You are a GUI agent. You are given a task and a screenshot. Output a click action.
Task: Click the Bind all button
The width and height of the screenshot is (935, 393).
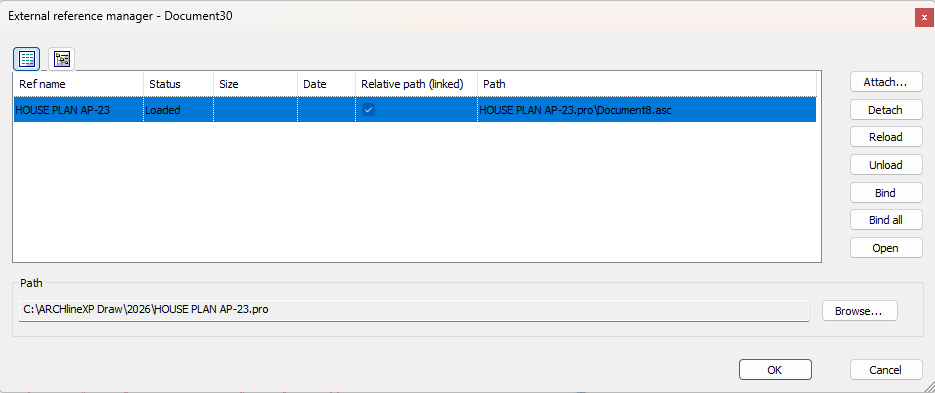point(886,220)
